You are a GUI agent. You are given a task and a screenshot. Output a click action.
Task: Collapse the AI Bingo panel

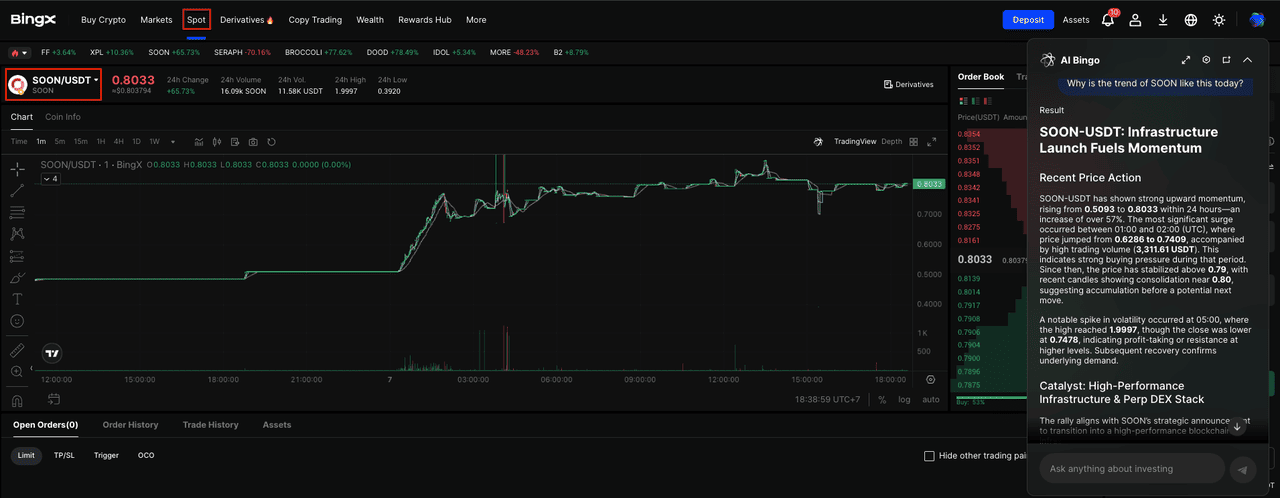[x=1247, y=60]
